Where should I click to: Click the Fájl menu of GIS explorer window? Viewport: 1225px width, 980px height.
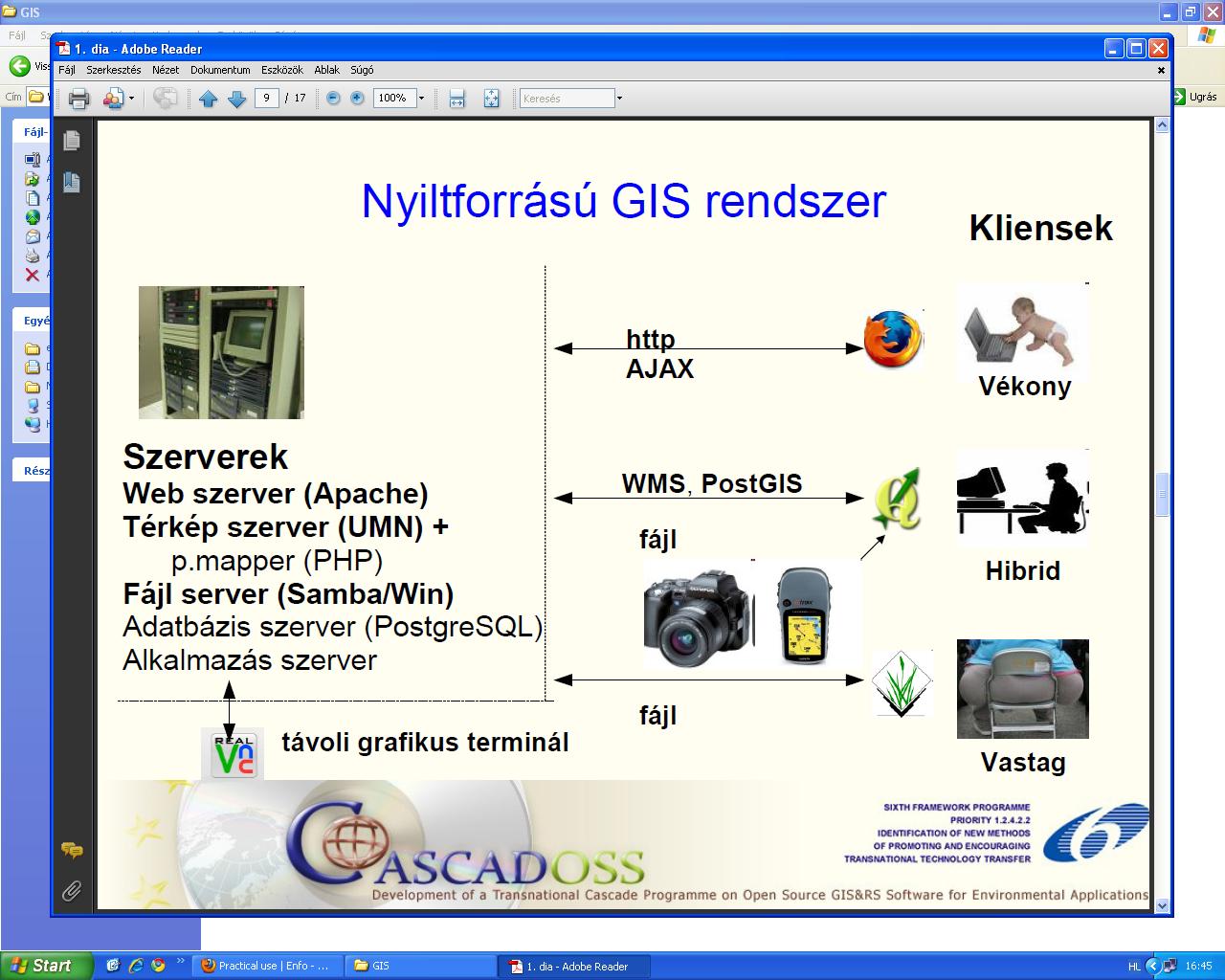[x=17, y=35]
